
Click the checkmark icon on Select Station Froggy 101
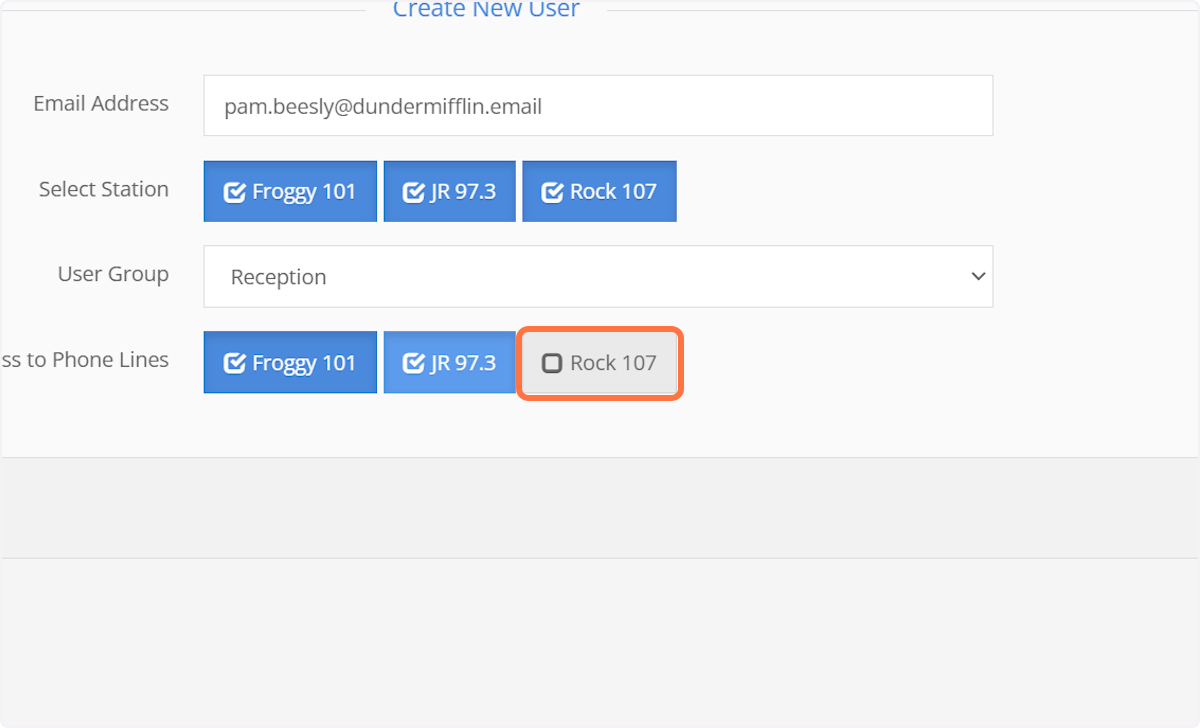[x=234, y=192]
